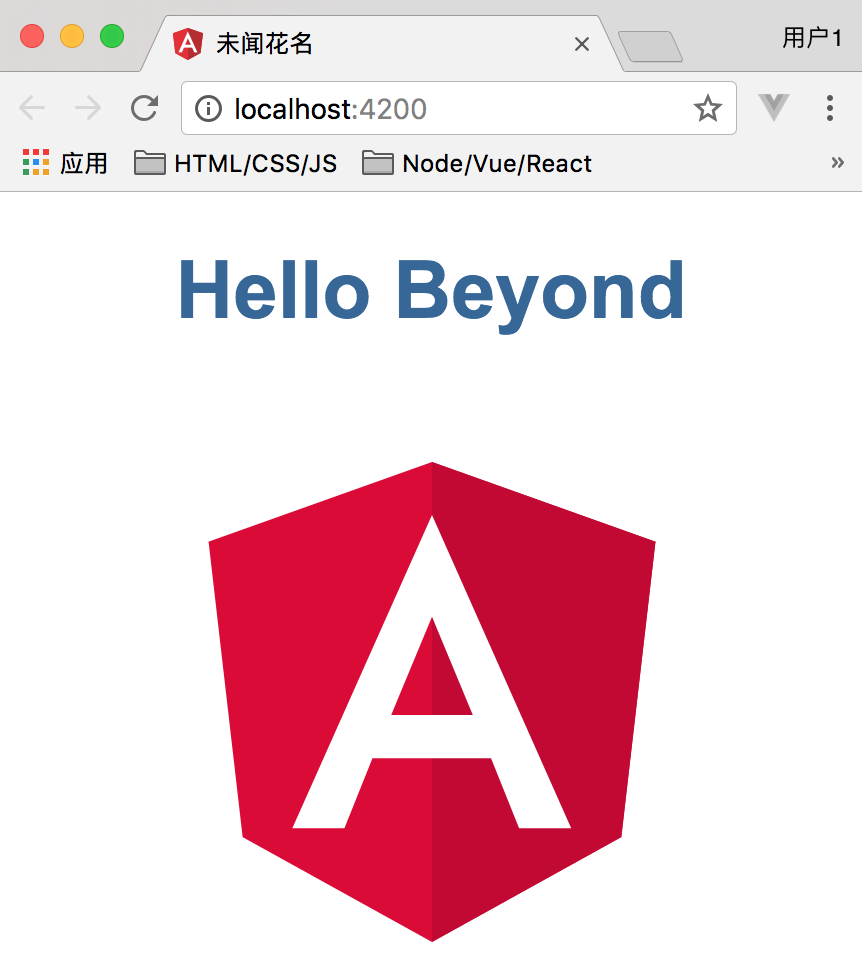Reload the localhost page

(145, 108)
